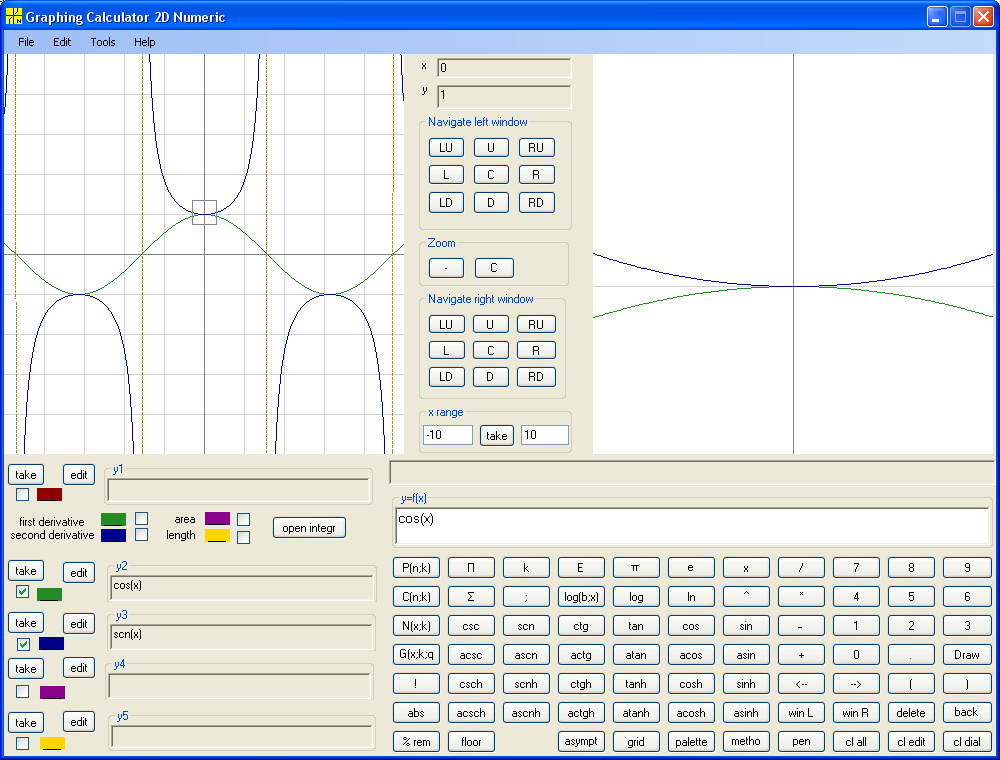Click the Zoom minus button
Viewport: 1000px width, 760px height.
tap(446, 268)
